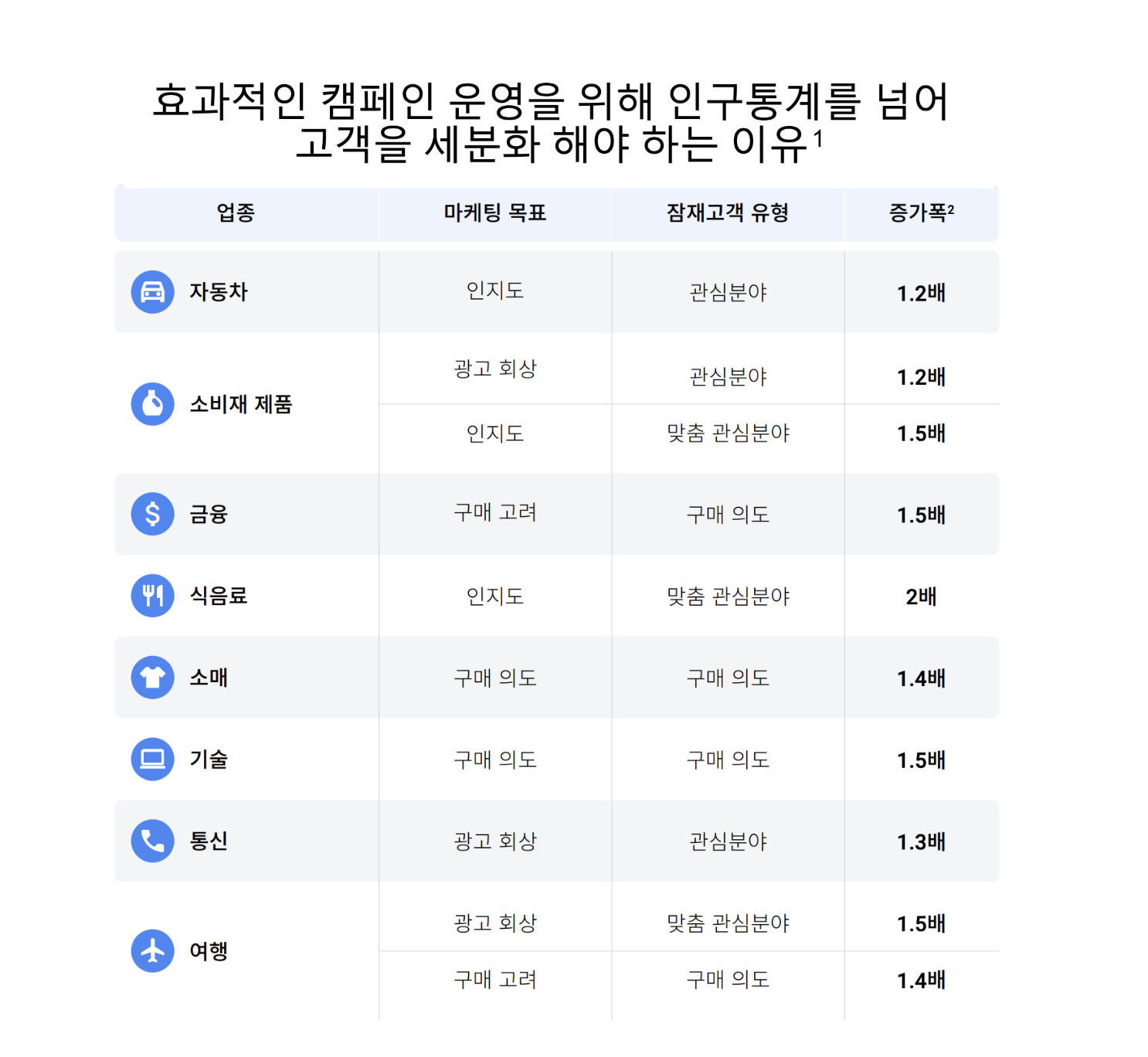The image size is (1148, 1057).
Task: Click the laptop icon beside 기술
Action: coord(153,760)
